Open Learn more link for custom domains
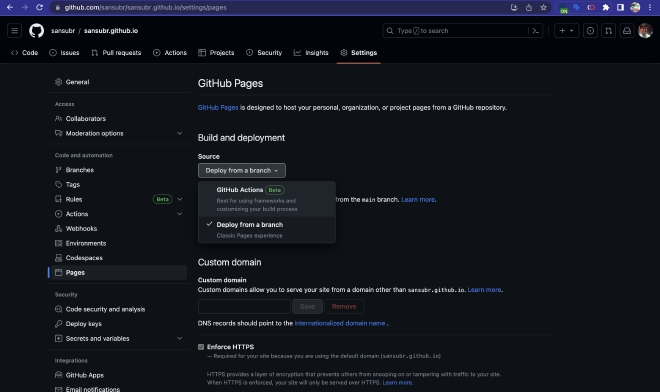Image resolution: width=660 pixels, height=392 pixels. tap(484, 290)
